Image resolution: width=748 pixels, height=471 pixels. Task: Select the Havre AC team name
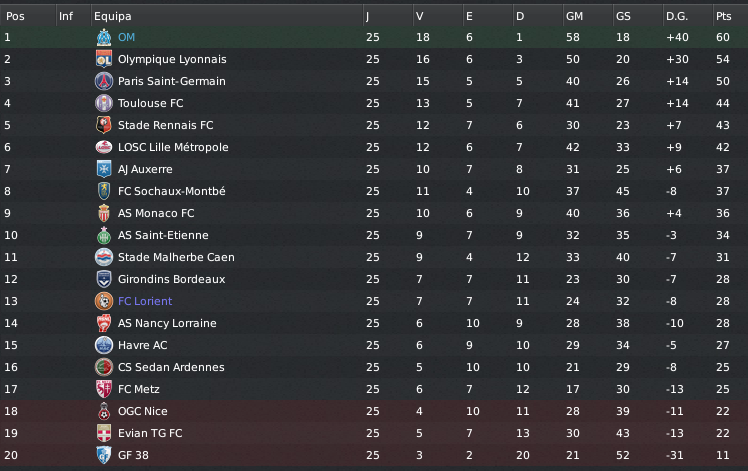pos(144,345)
